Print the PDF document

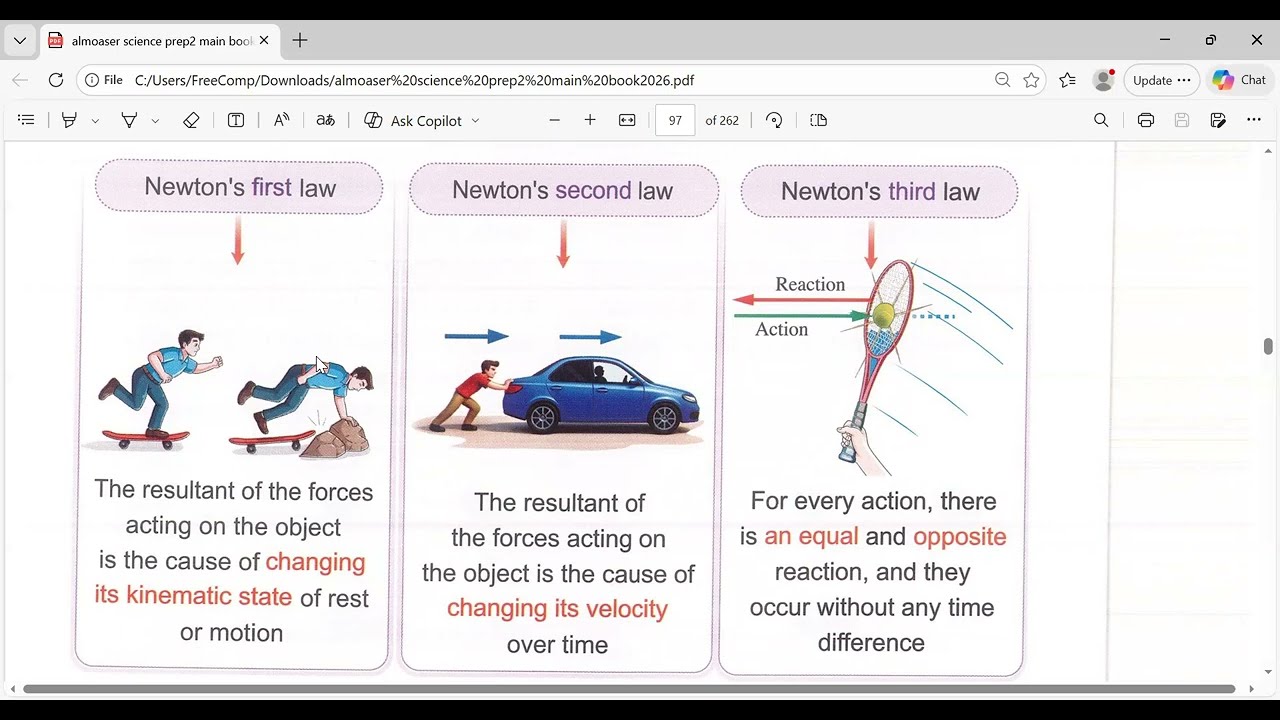point(1146,120)
